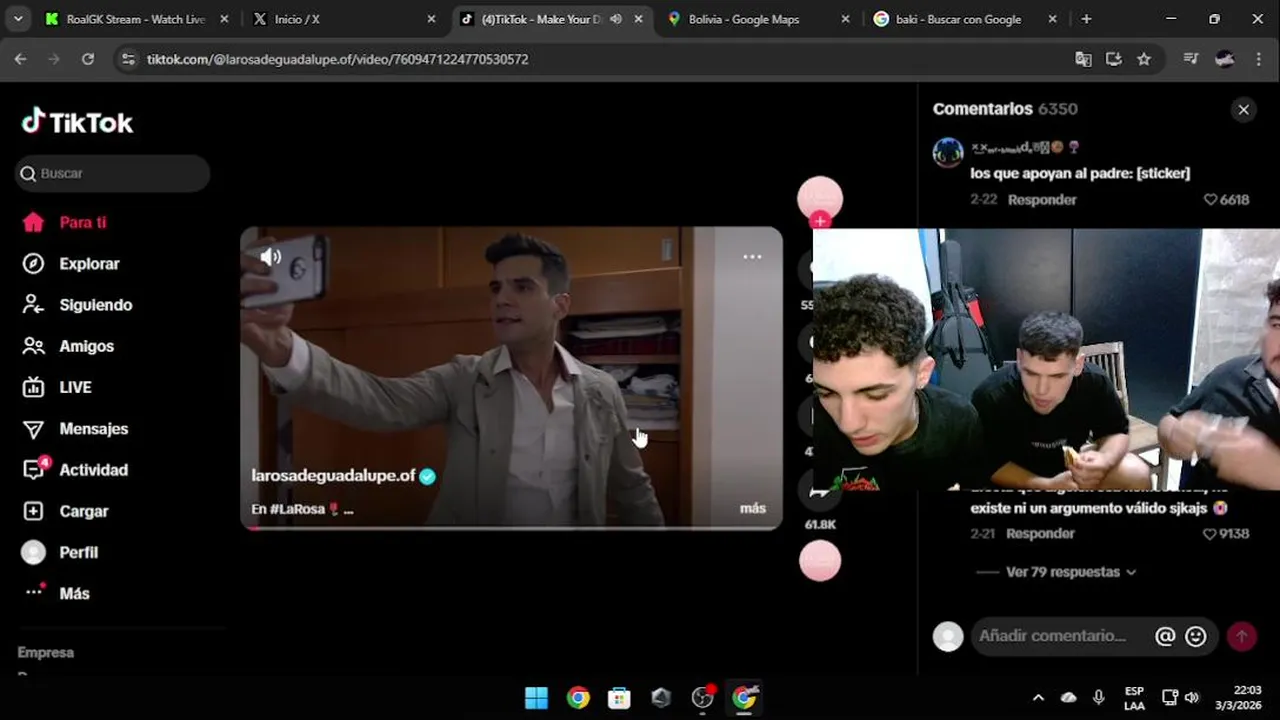Open Chrome from the taskbar
Screen dimensions: 1280x720
click(x=578, y=697)
